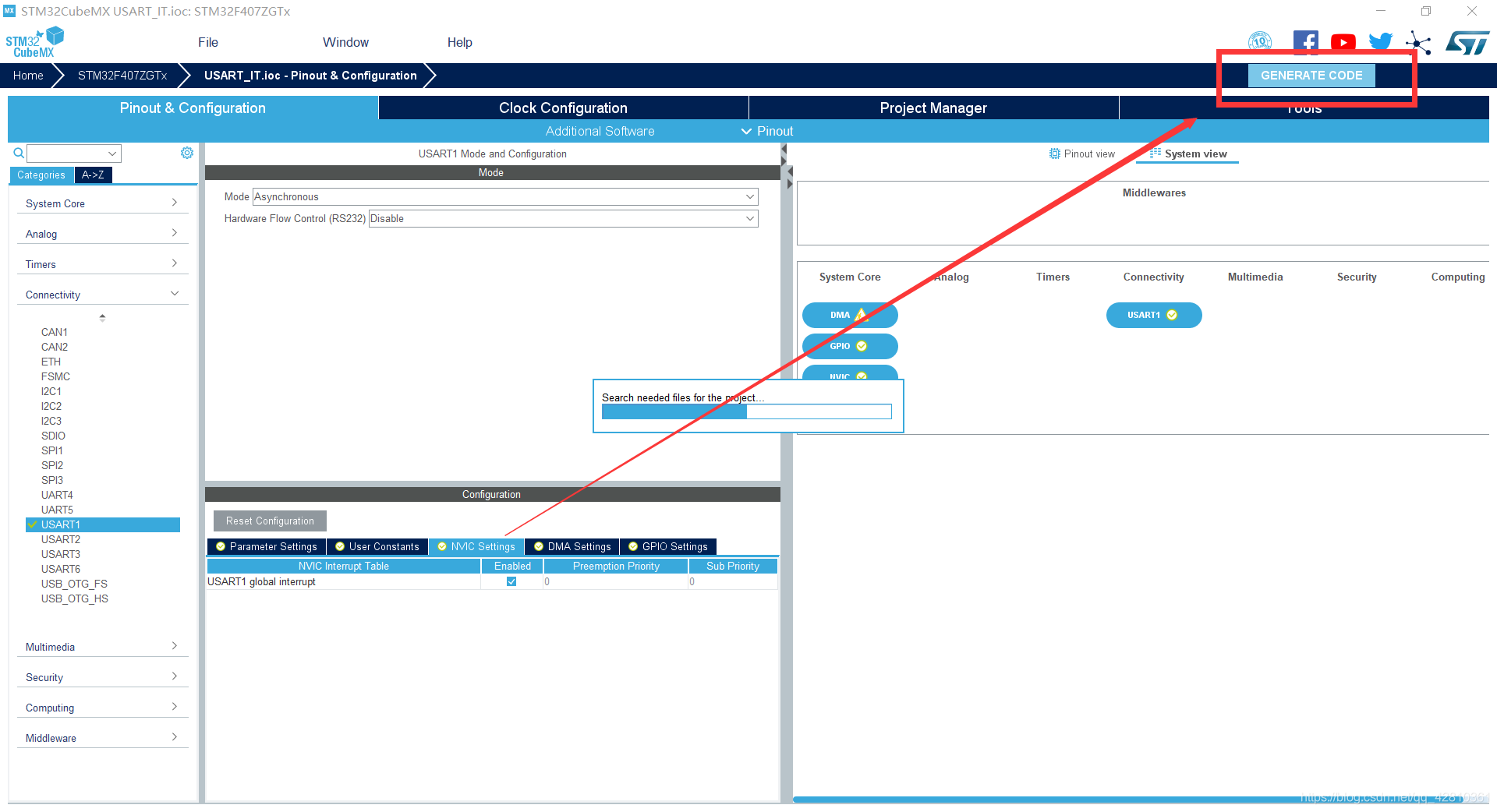Click USART_IT.ioc breadcrumb

click(310, 76)
